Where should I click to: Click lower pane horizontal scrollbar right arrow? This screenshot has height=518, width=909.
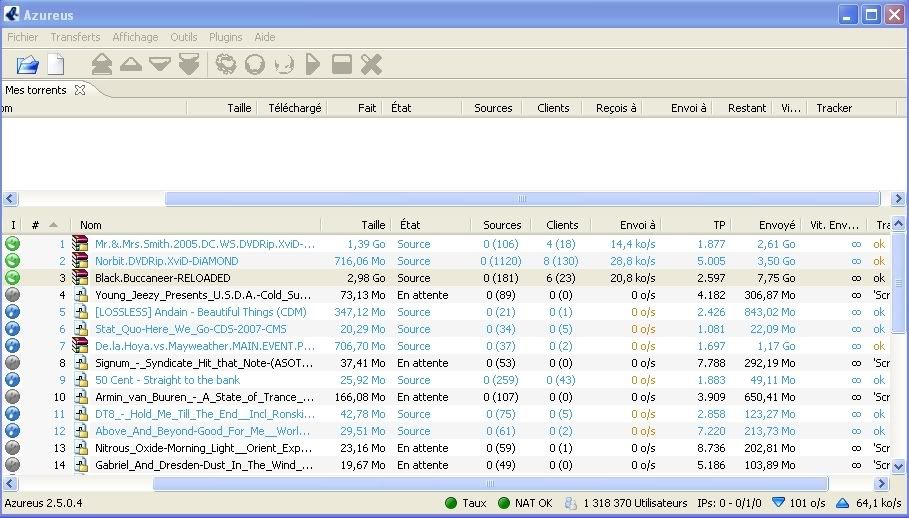pos(882,483)
